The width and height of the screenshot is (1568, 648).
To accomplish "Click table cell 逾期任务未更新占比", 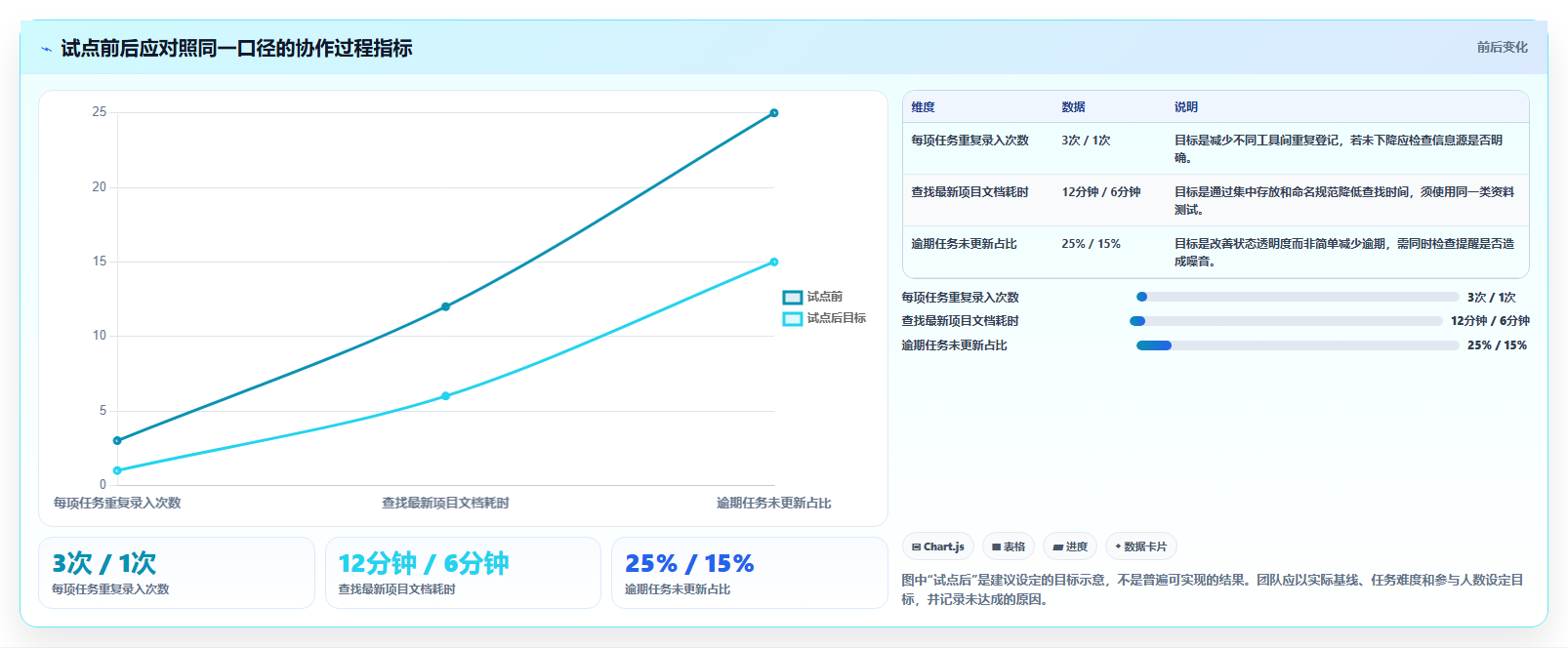I will pos(964,244).
